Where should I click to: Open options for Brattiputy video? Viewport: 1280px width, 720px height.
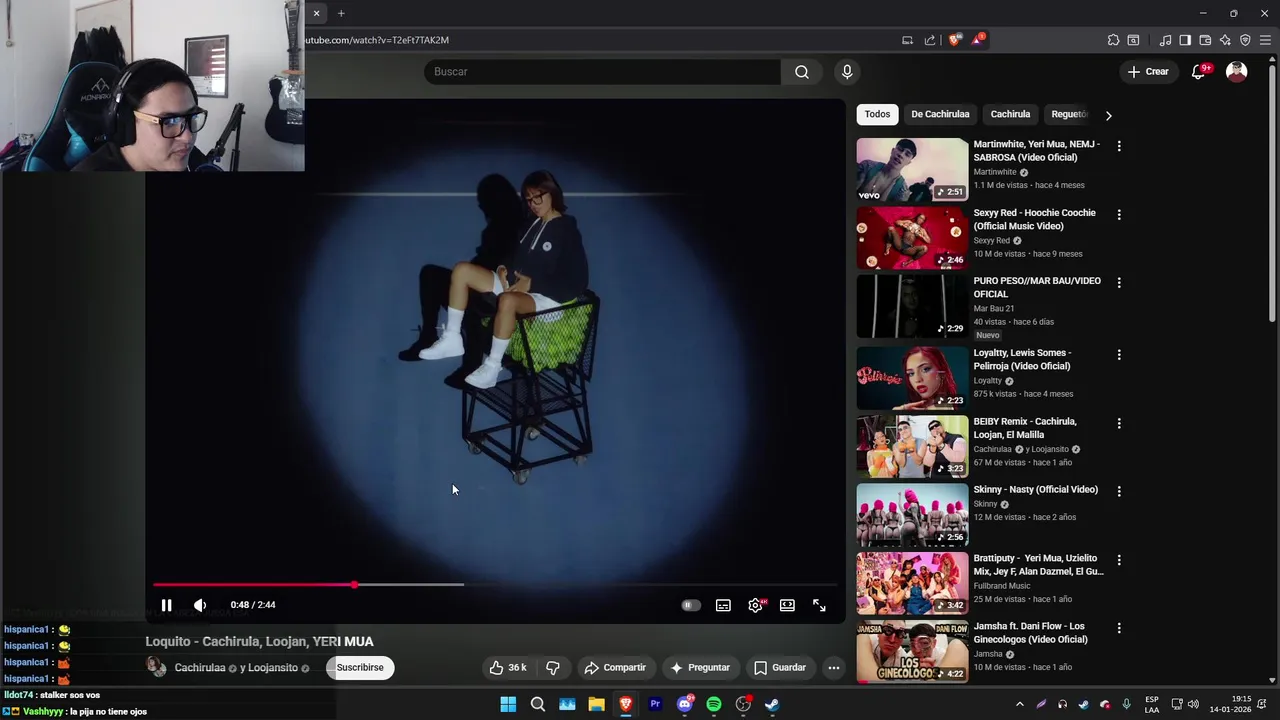point(1119,560)
